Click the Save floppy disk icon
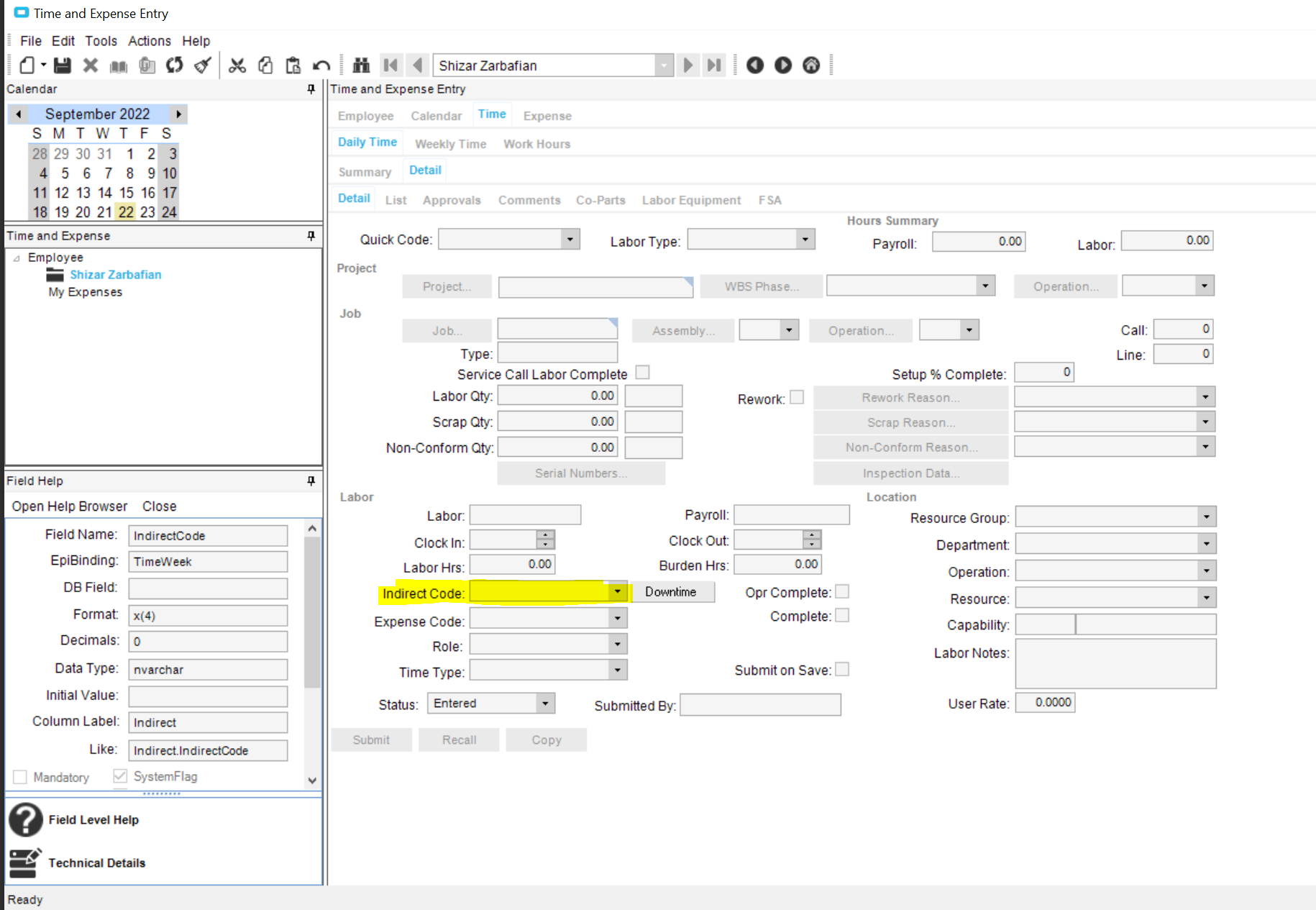 (x=63, y=65)
